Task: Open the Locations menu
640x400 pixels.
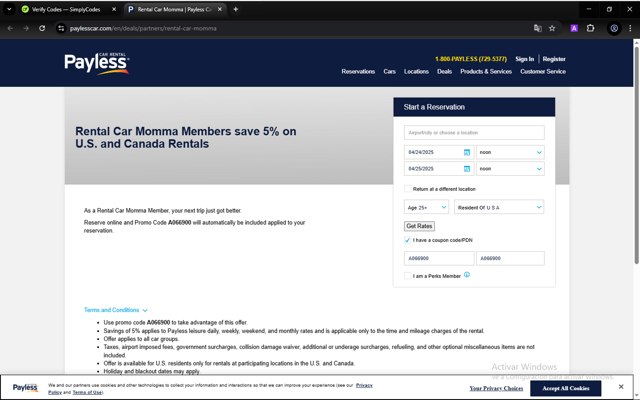Action: click(416, 71)
